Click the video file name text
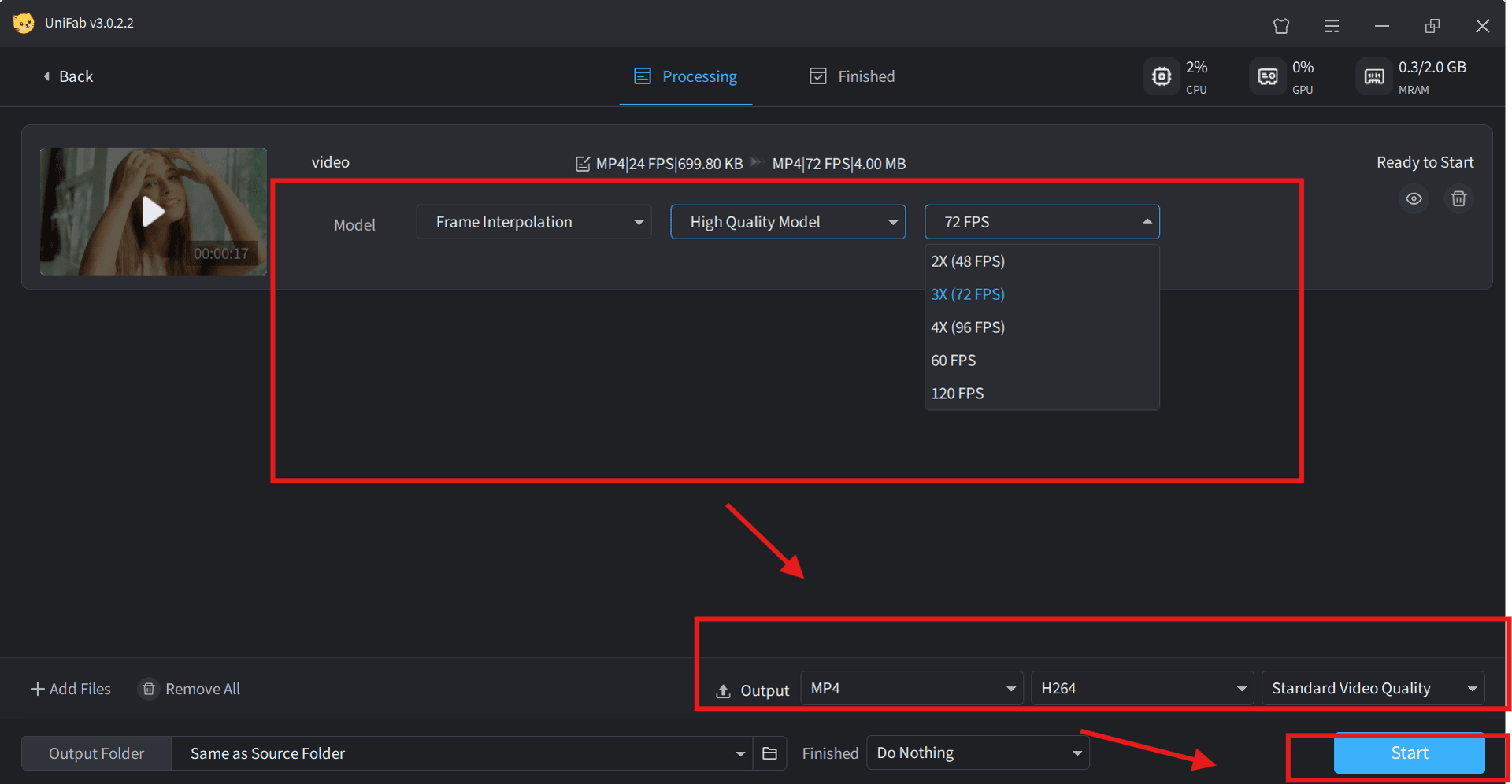 (331, 162)
